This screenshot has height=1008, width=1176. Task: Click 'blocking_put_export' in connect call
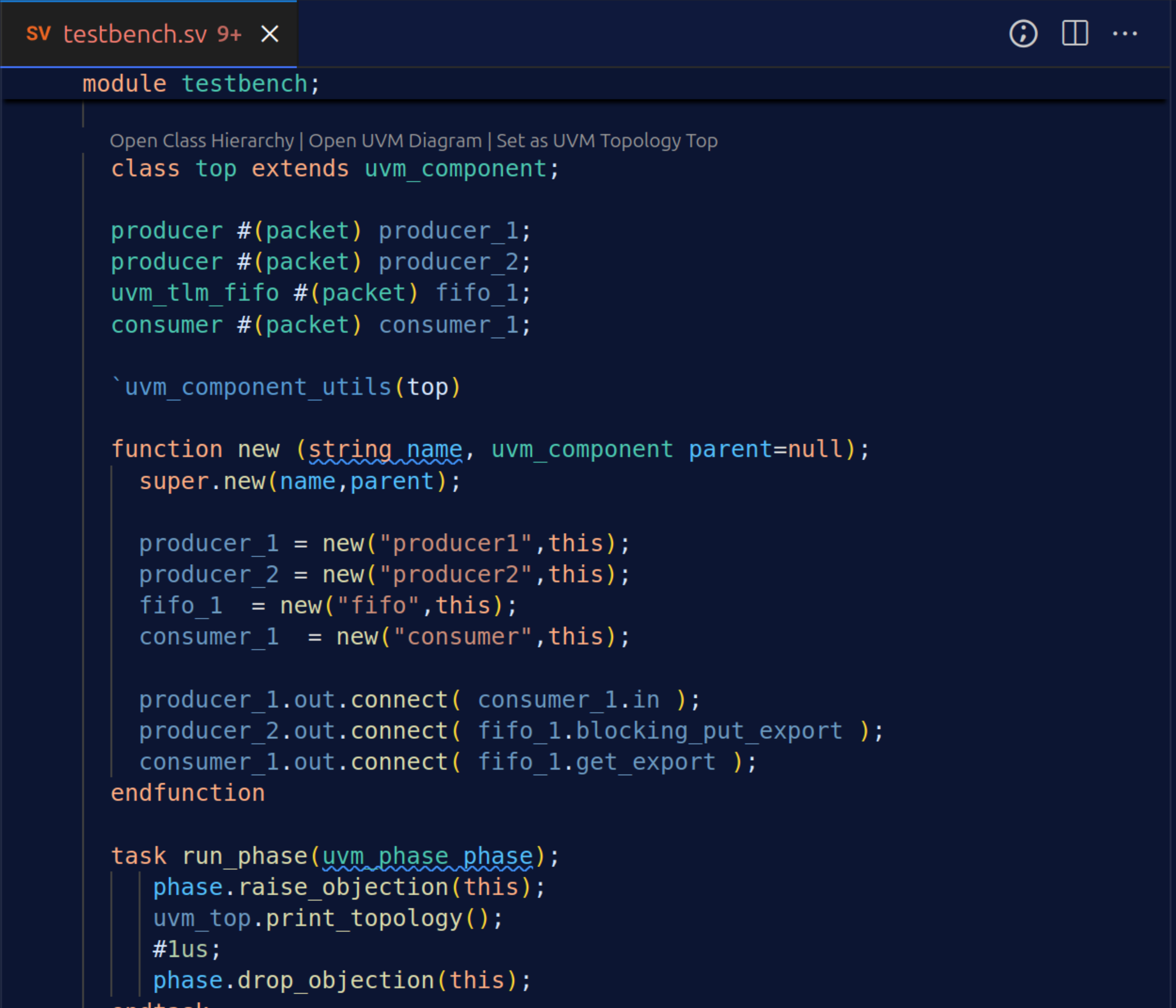click(709, 731)
